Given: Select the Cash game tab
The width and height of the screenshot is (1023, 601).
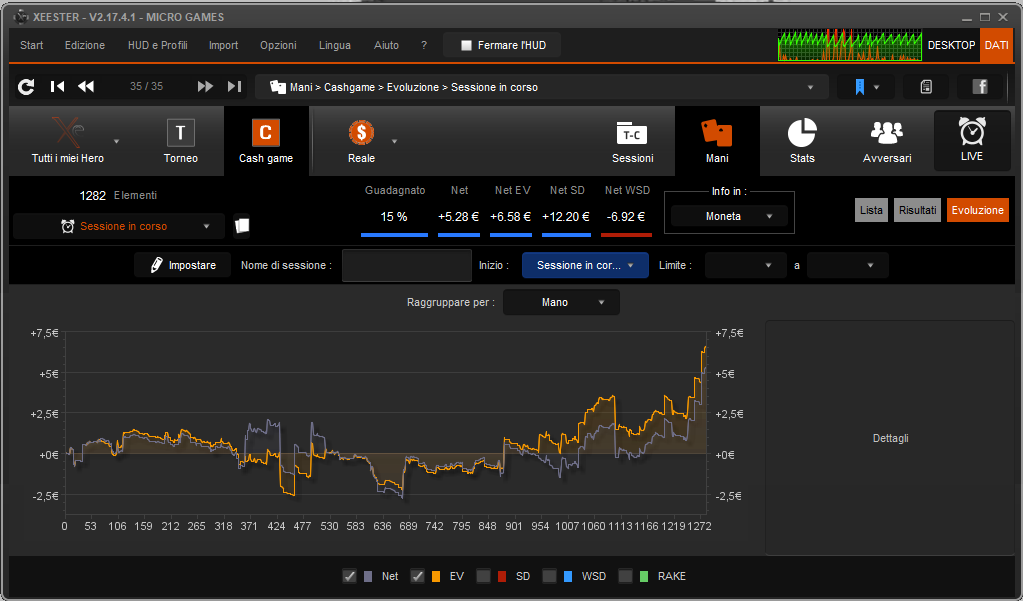Looking at the screenshot, I should click(266, 141).
